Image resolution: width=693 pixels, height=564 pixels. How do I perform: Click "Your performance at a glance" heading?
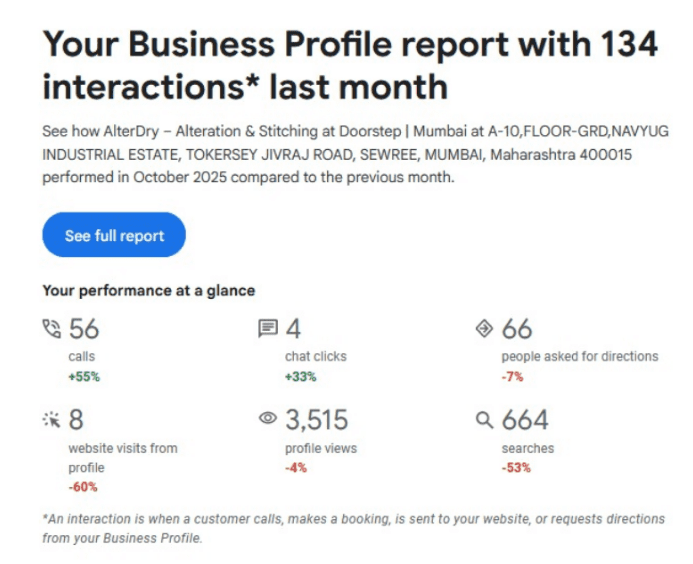tap(149, 291)
